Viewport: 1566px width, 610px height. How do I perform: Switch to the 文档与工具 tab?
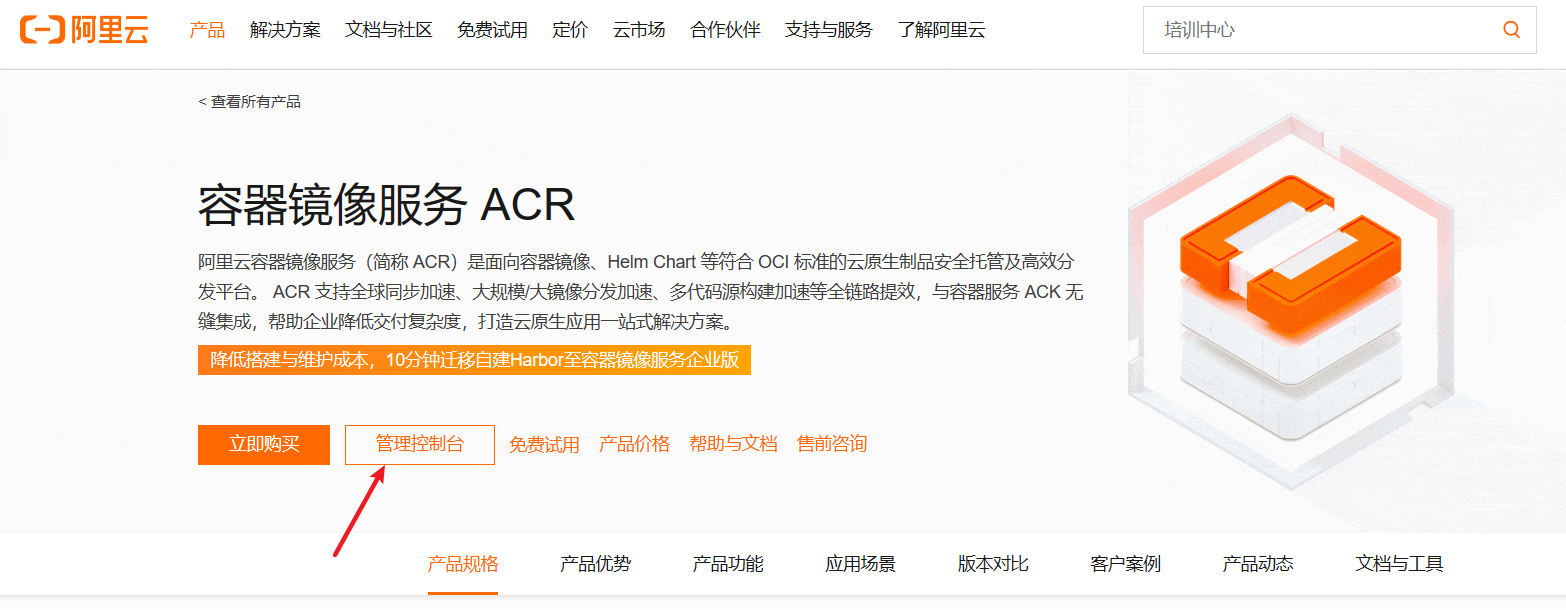pyautogui.click(x=1399, y=564)
